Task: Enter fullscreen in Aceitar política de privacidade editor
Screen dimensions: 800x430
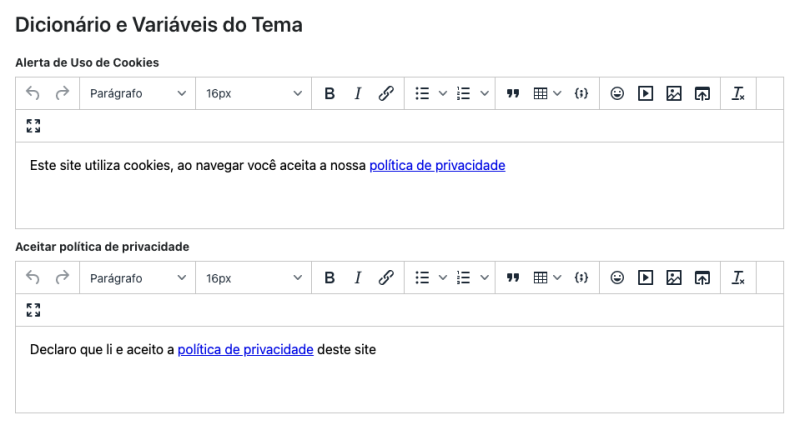Action: pyautogui.click(x=33, y=310)
